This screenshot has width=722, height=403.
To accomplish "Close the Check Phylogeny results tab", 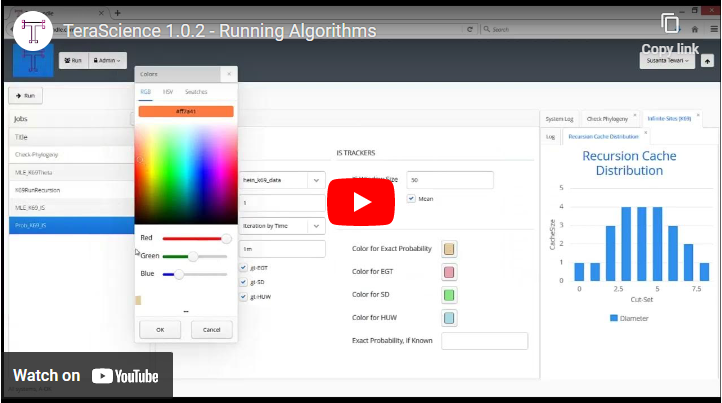I will click(635, 115).
